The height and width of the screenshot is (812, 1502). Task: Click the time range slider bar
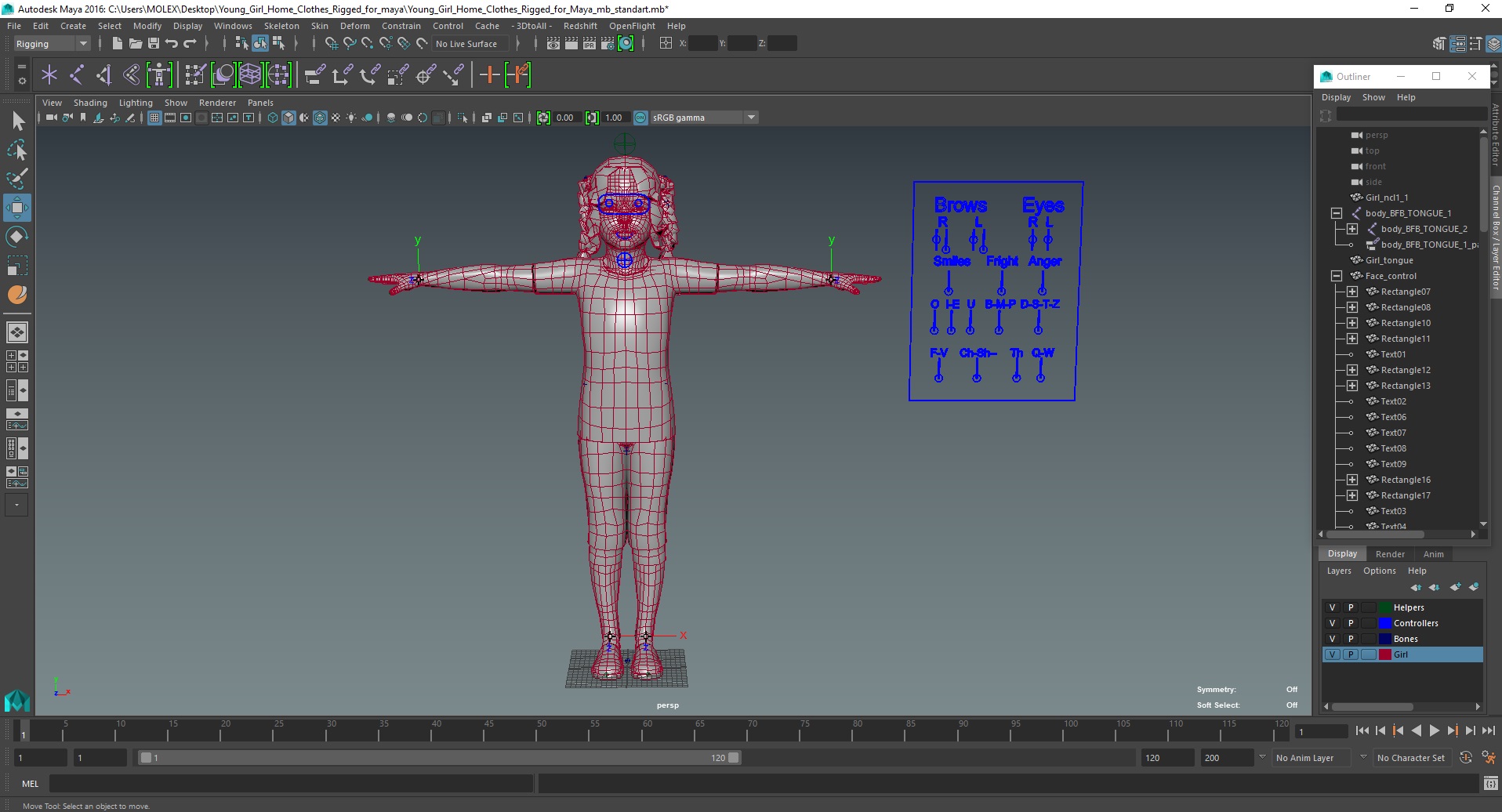[x=439, y=758]
